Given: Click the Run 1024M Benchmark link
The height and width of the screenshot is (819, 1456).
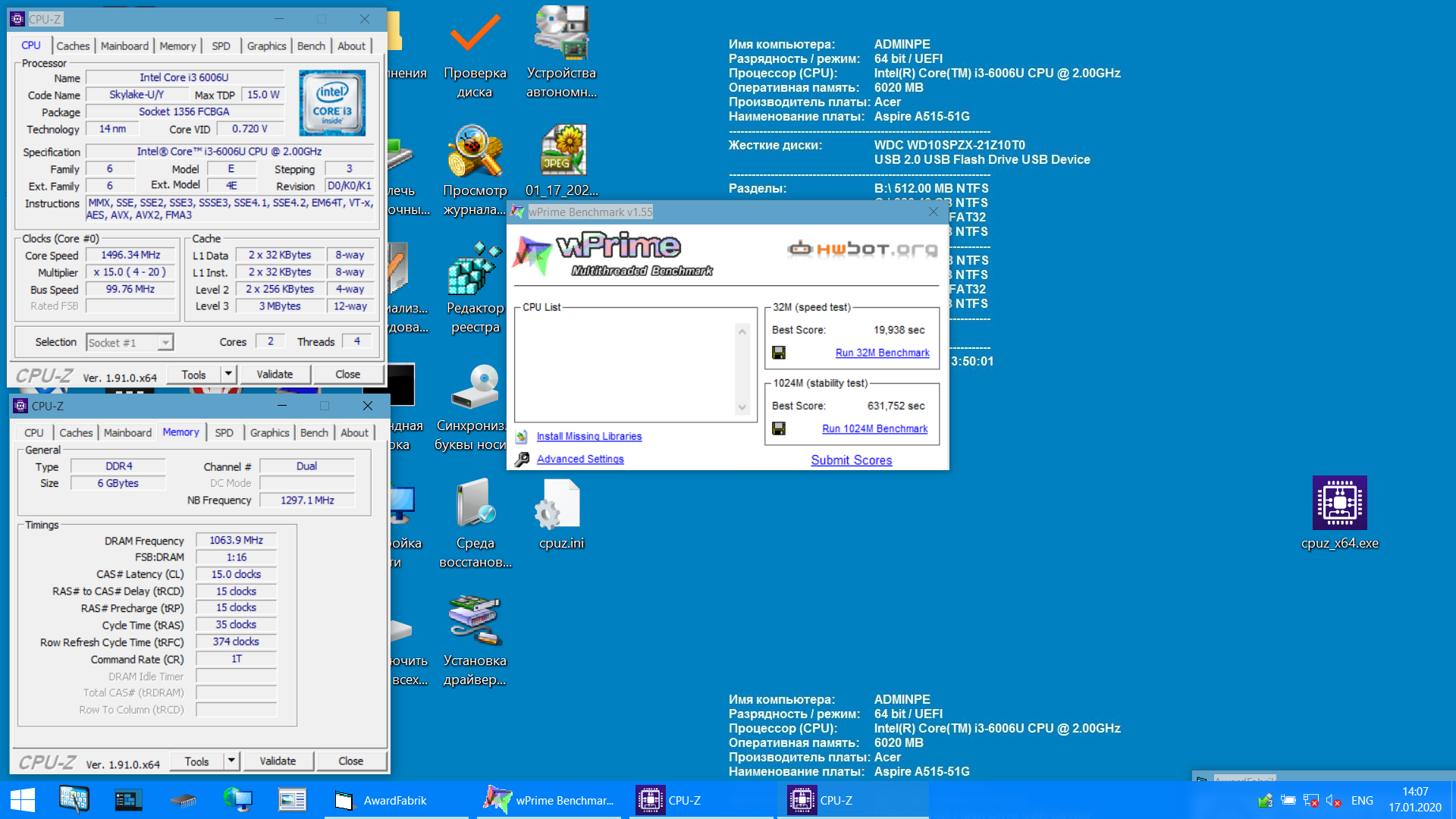Looking at the screenshot, I should click(874, 428).
